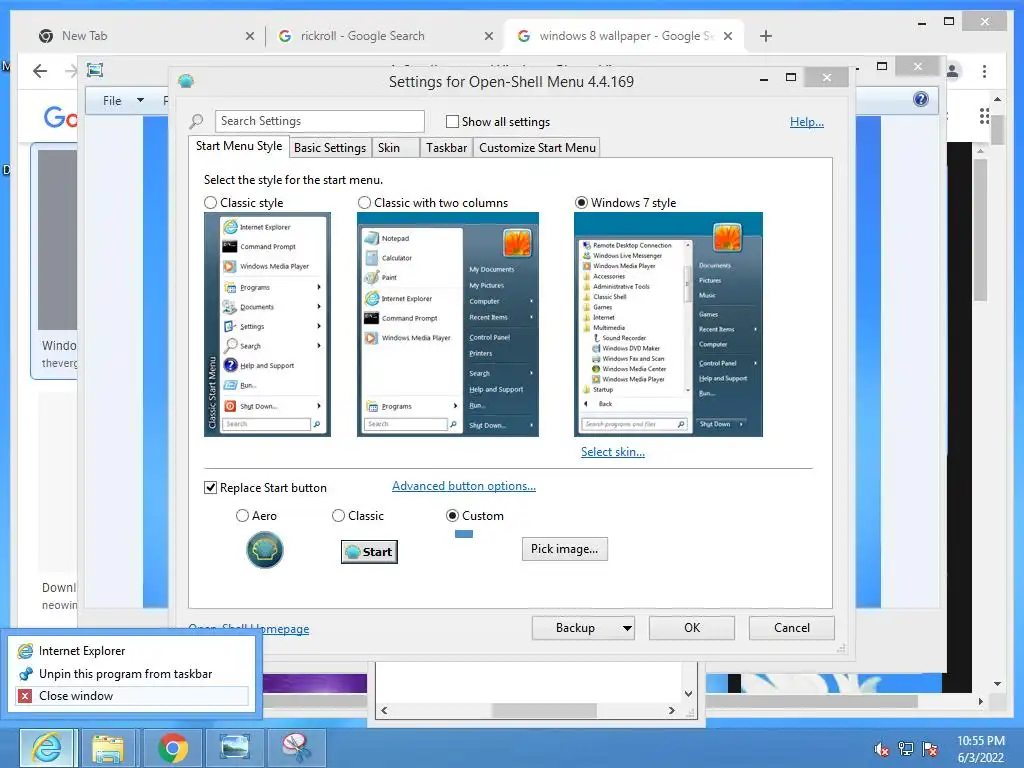Choose the Aero start button radio
The image size is (1024, 768).
coord(242,516)
